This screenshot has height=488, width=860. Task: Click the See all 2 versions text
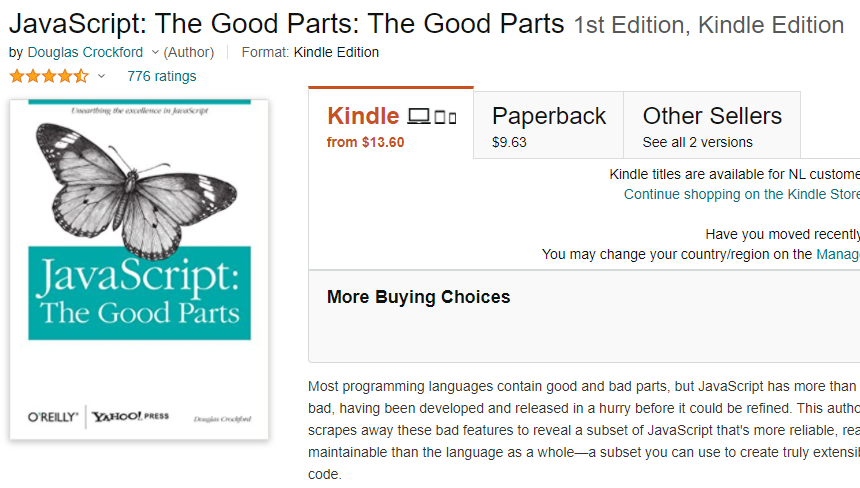click(x=697, y=142)
